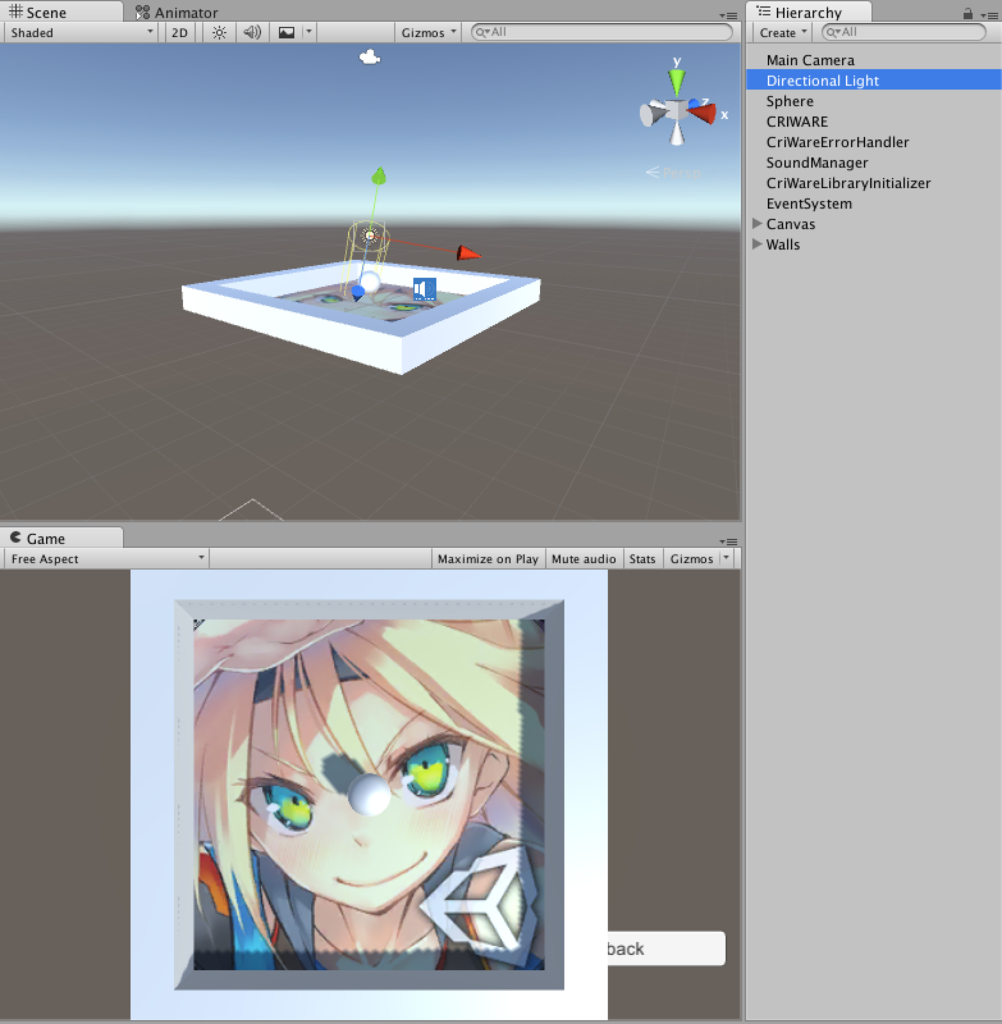
Task: Toggle Mute audio in Game view
Action: click(583, 559)
